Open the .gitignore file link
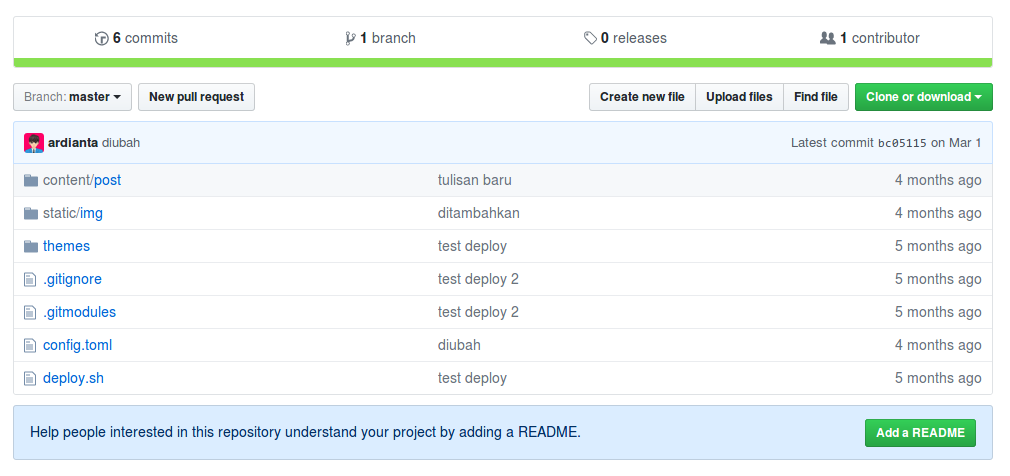Screen dimensions: 1010x476 click(72, 279)
